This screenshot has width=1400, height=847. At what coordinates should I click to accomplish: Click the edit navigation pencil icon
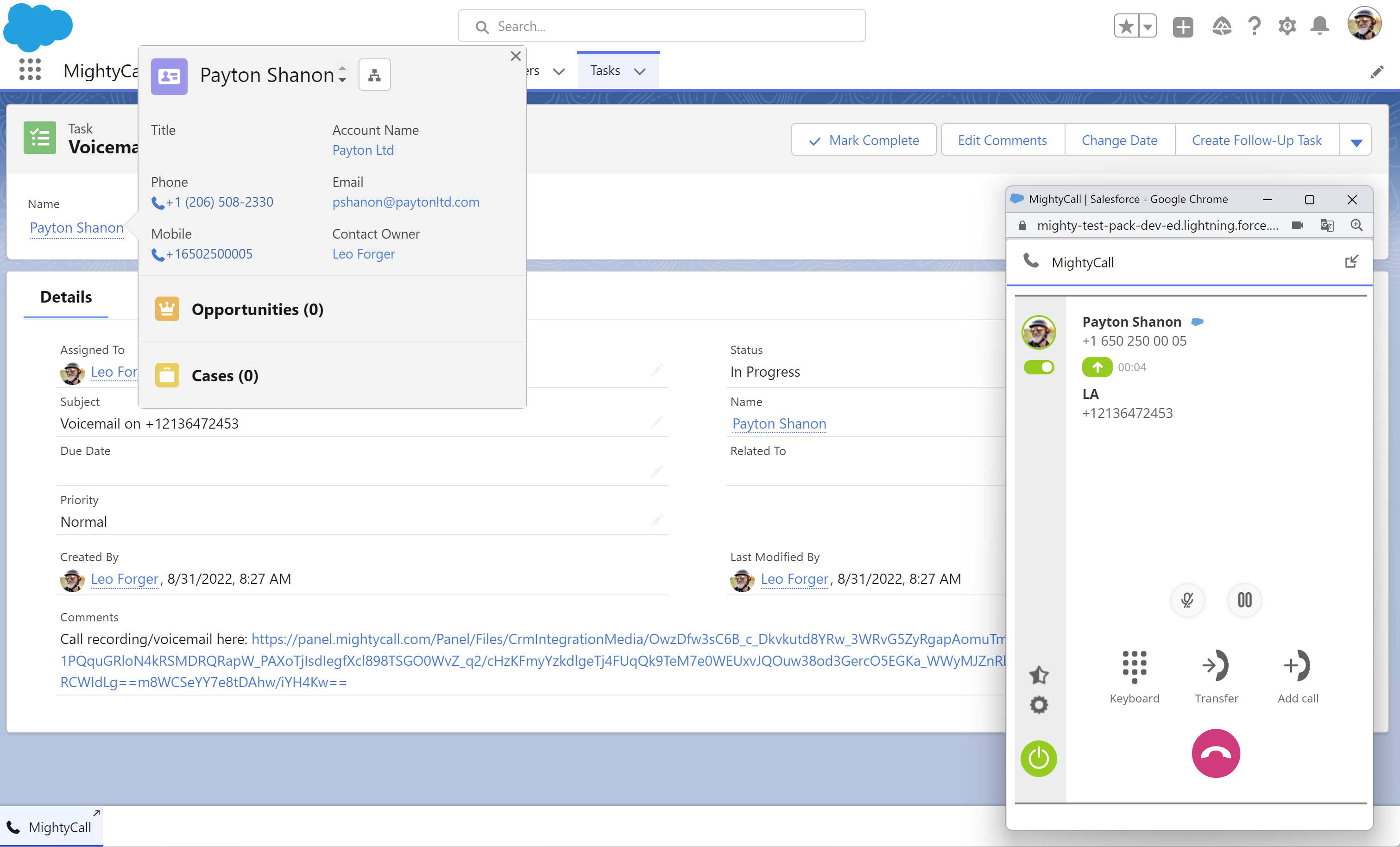click(x=1377, y=72)
